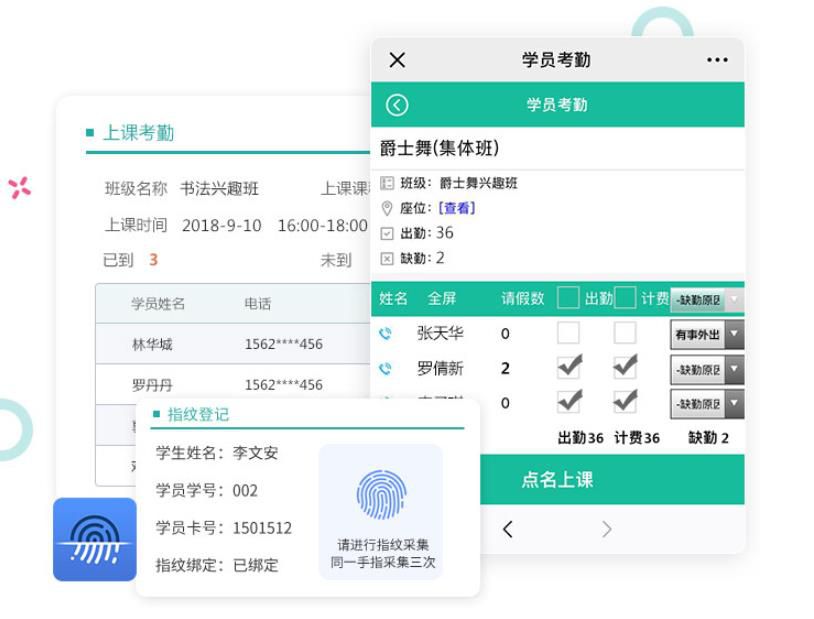Click 请进行指纹采集 instruction text
814x619 pixels.
click(383, 545)
